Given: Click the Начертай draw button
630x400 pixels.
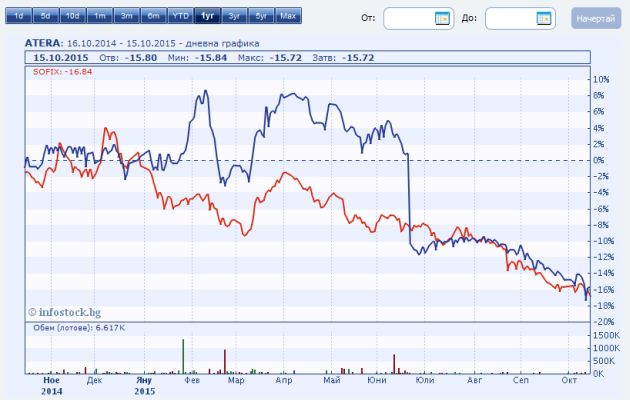Looking at the screenshot, I should pyautogui.click(x=596, y=18).
